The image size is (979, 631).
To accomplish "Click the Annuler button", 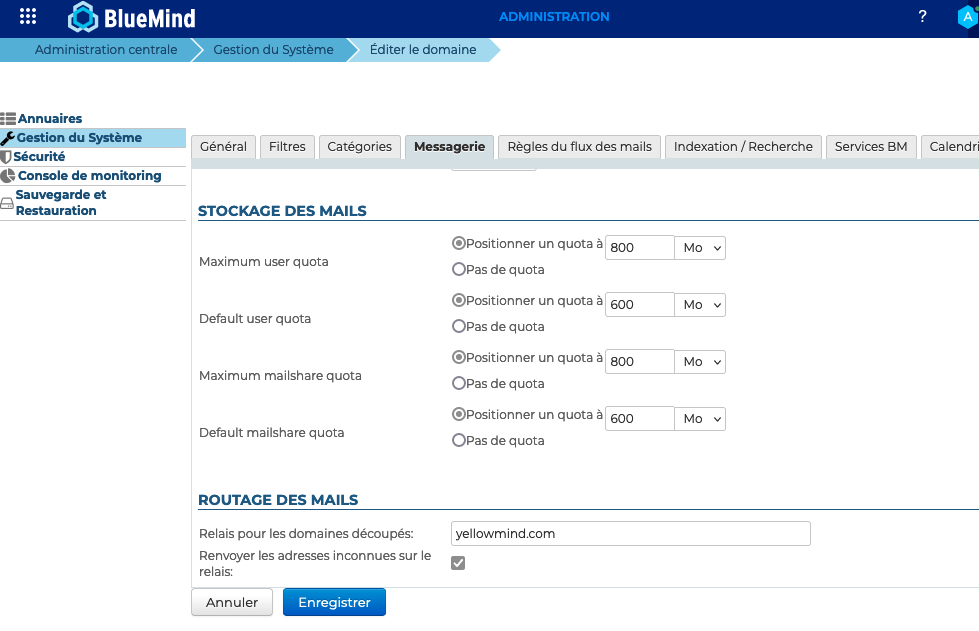I will click(x=232, y=603).
